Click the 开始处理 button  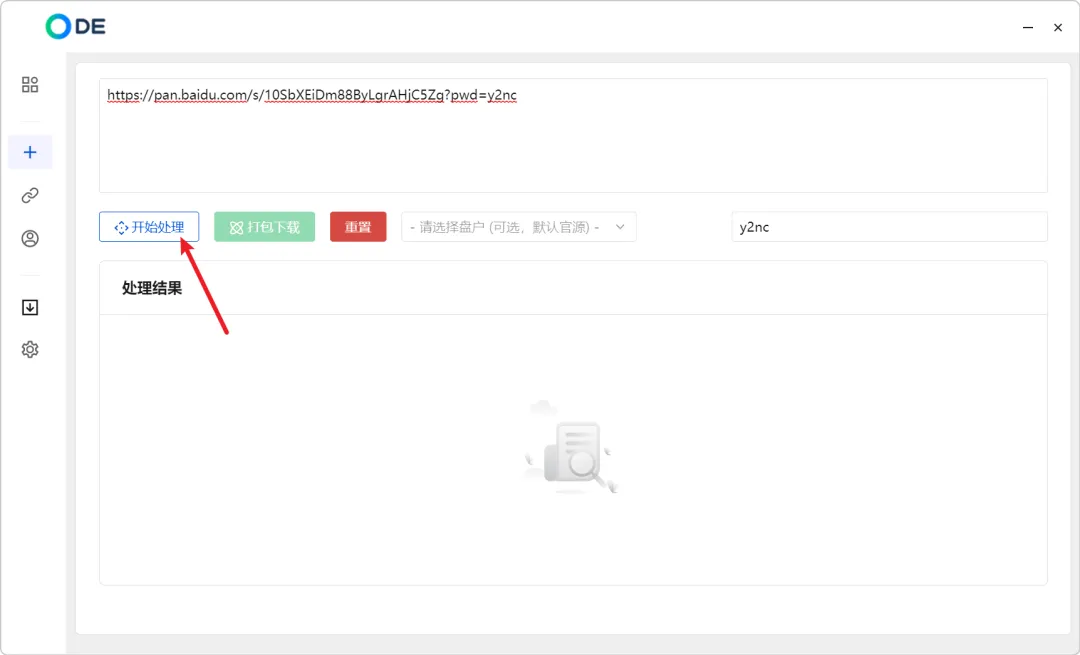149,227
